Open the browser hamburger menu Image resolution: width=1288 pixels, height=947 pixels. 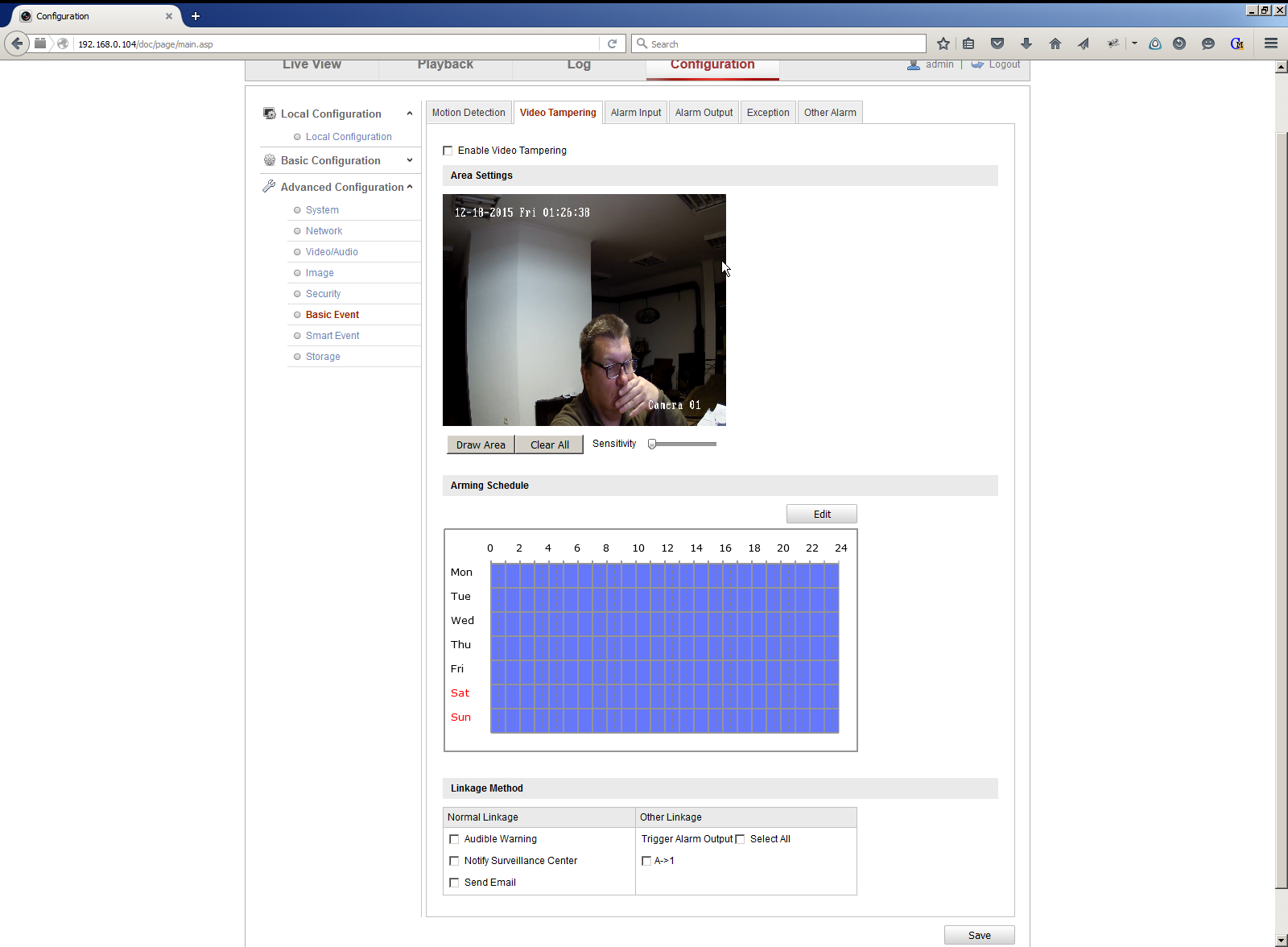(1271, 43)
